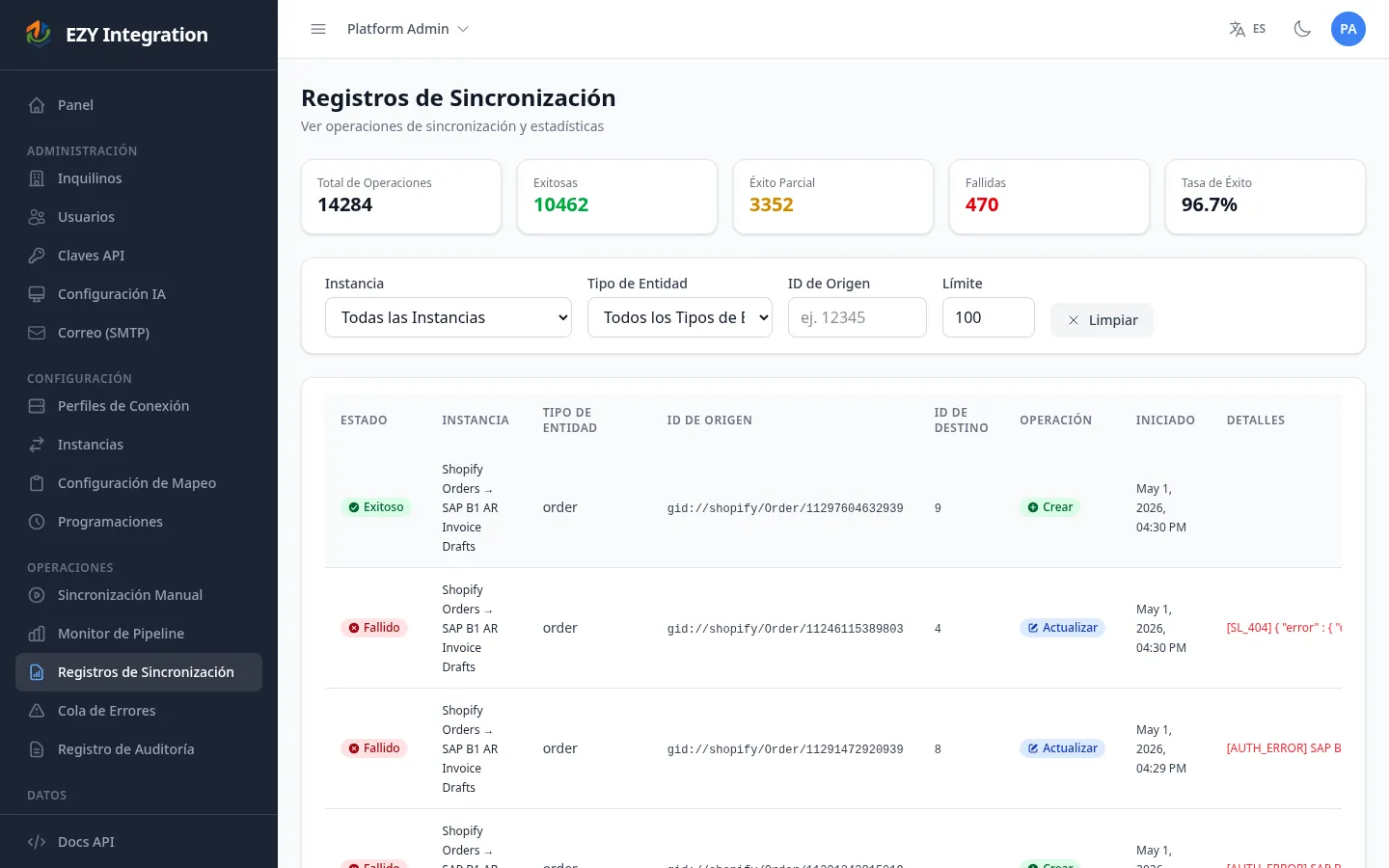Go to Inquilinos in the sidebar
This screenshot has height=868, width=1389.
tap(139, 178)
